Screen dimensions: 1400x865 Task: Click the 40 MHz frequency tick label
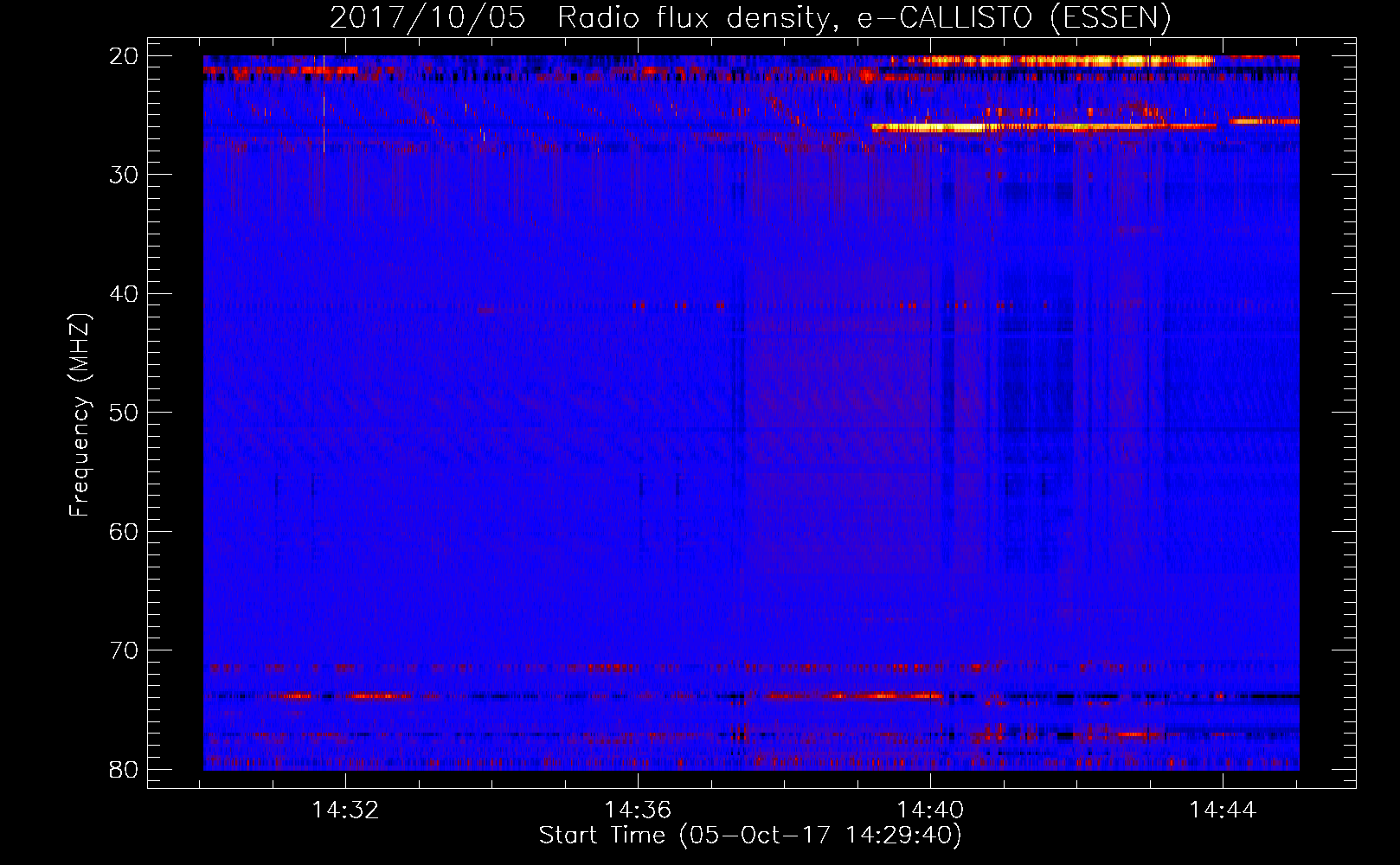125,294
